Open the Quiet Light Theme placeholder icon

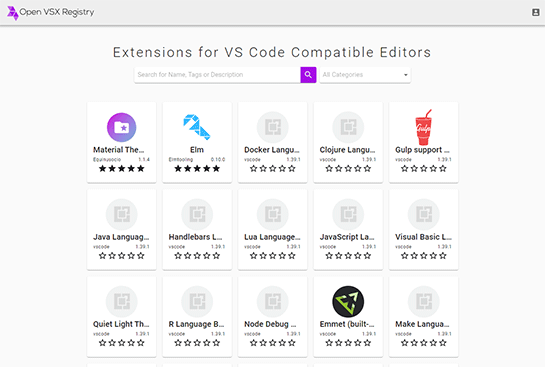(x=121, y=301)
